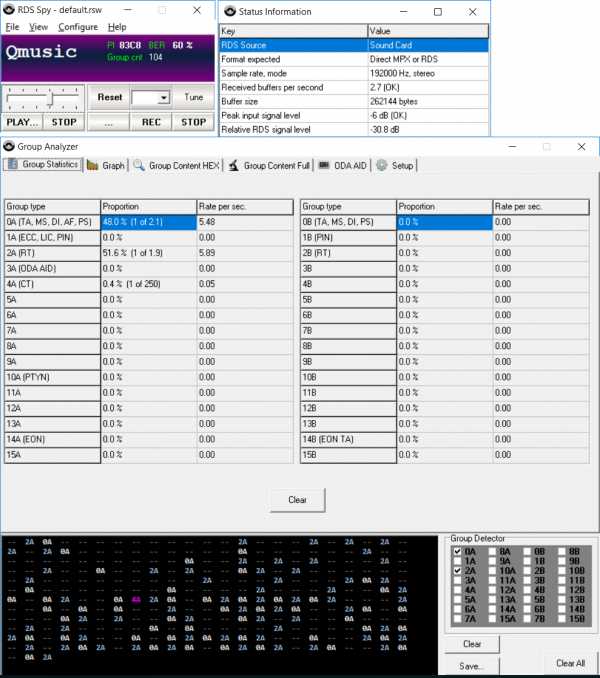The height and width of the screenshot is (678, 600).
Task: Enable the 14B group detector checkbox
Action: [x=562, y=609]
